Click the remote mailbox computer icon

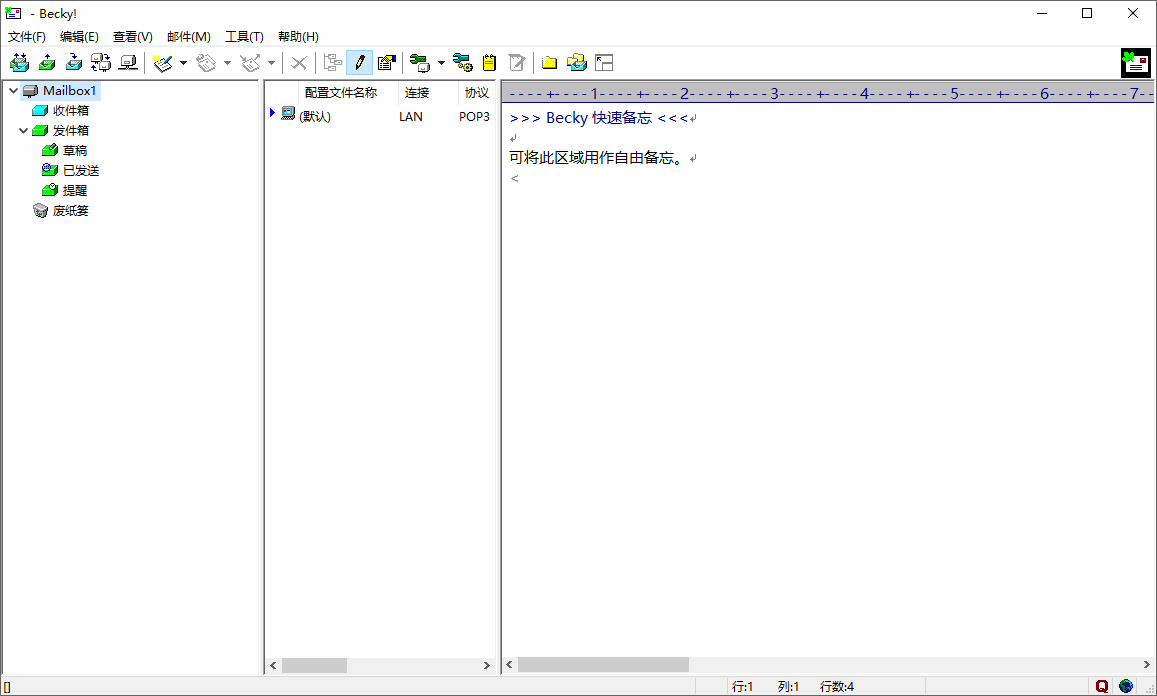click(128, 63)
